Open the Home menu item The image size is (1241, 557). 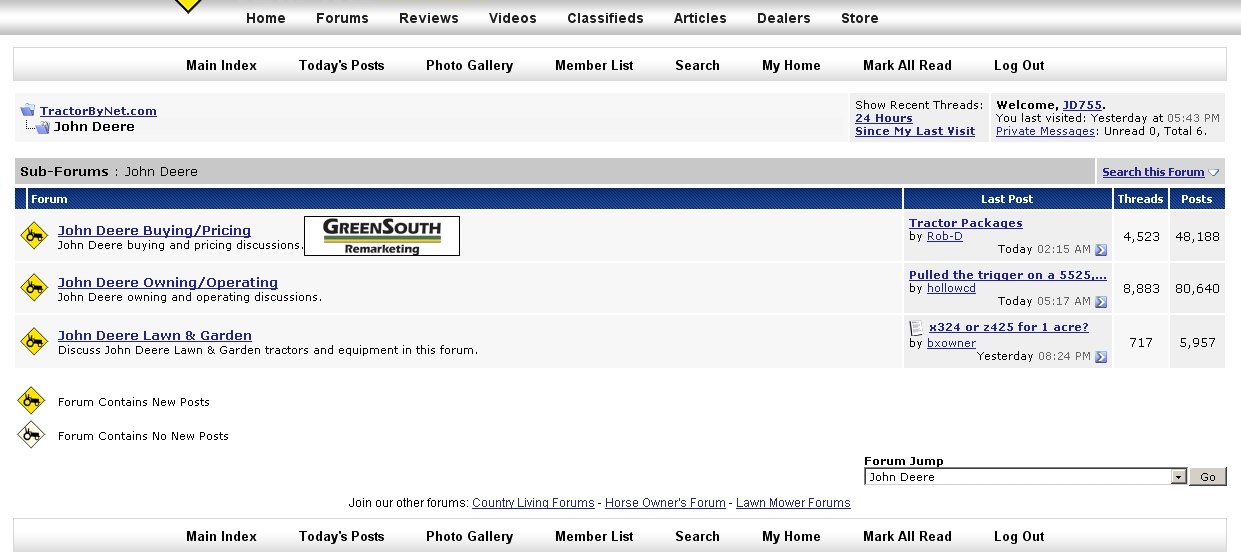[x=266, y=18]
